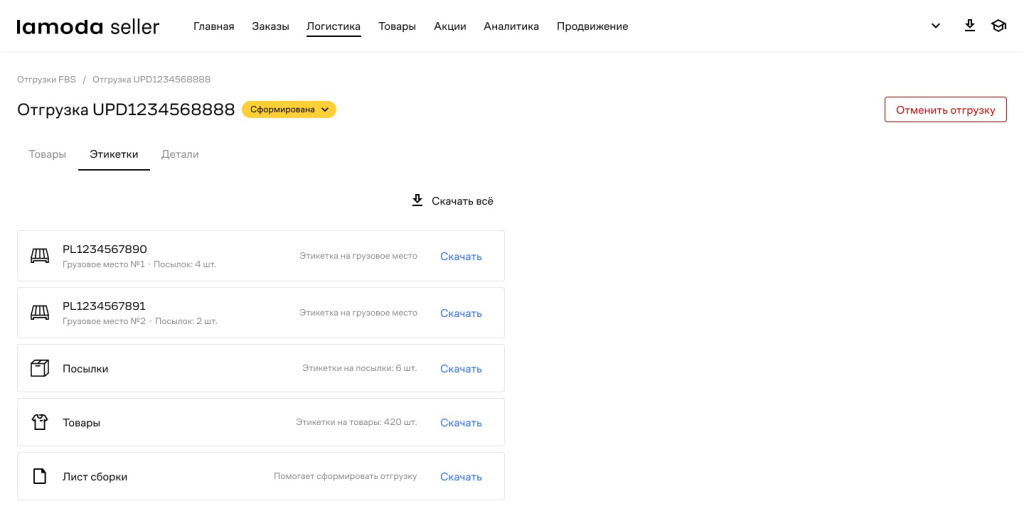Screen dimensions: 1024x506
Task: Open the Логистика menu item
Action: [x=333, y=27]
